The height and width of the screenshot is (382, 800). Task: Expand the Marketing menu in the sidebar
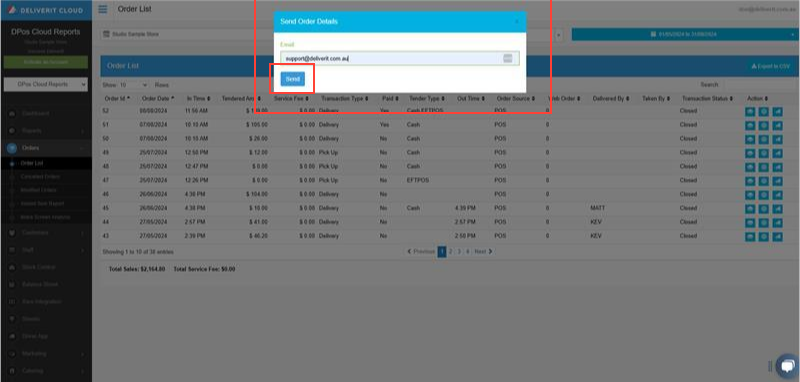coord(46,353)
